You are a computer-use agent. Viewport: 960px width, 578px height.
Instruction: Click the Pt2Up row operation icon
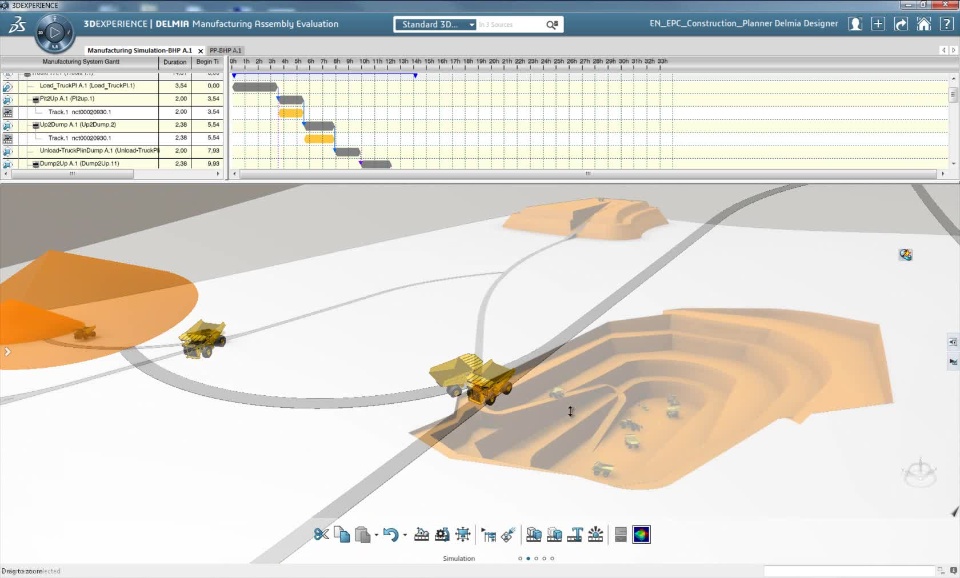[x=7, y=99]
